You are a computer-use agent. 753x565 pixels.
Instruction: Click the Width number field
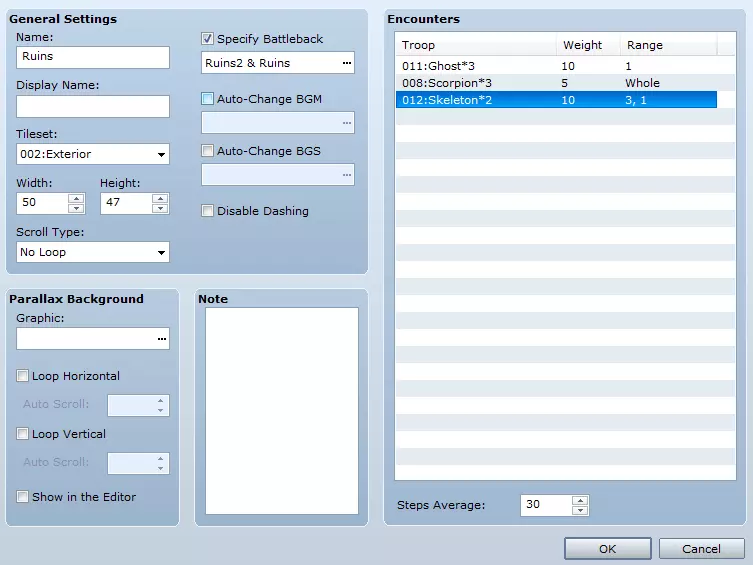[x=42, y=203]
